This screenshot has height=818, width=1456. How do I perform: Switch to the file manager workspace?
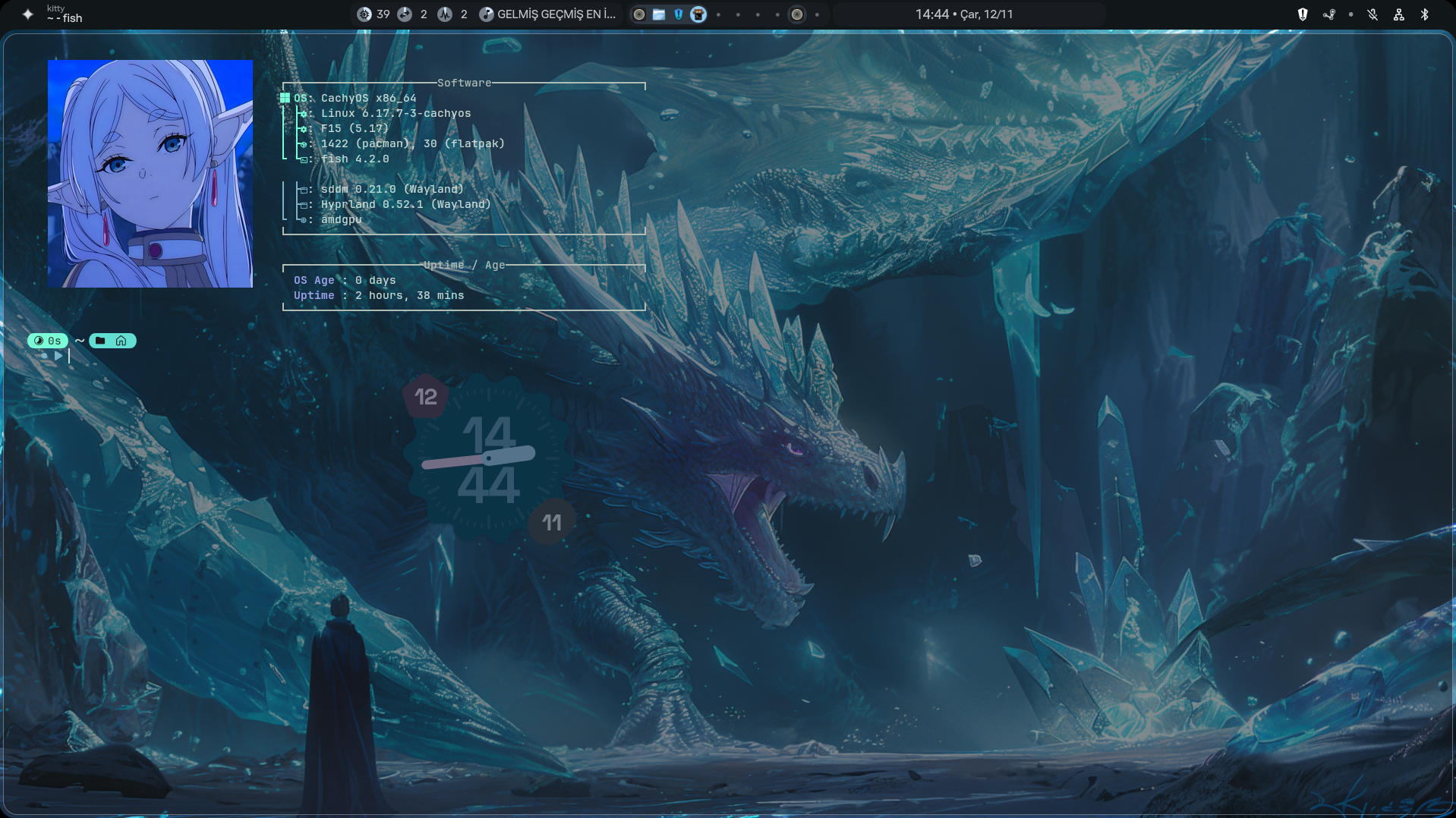(x=659, y=14)
